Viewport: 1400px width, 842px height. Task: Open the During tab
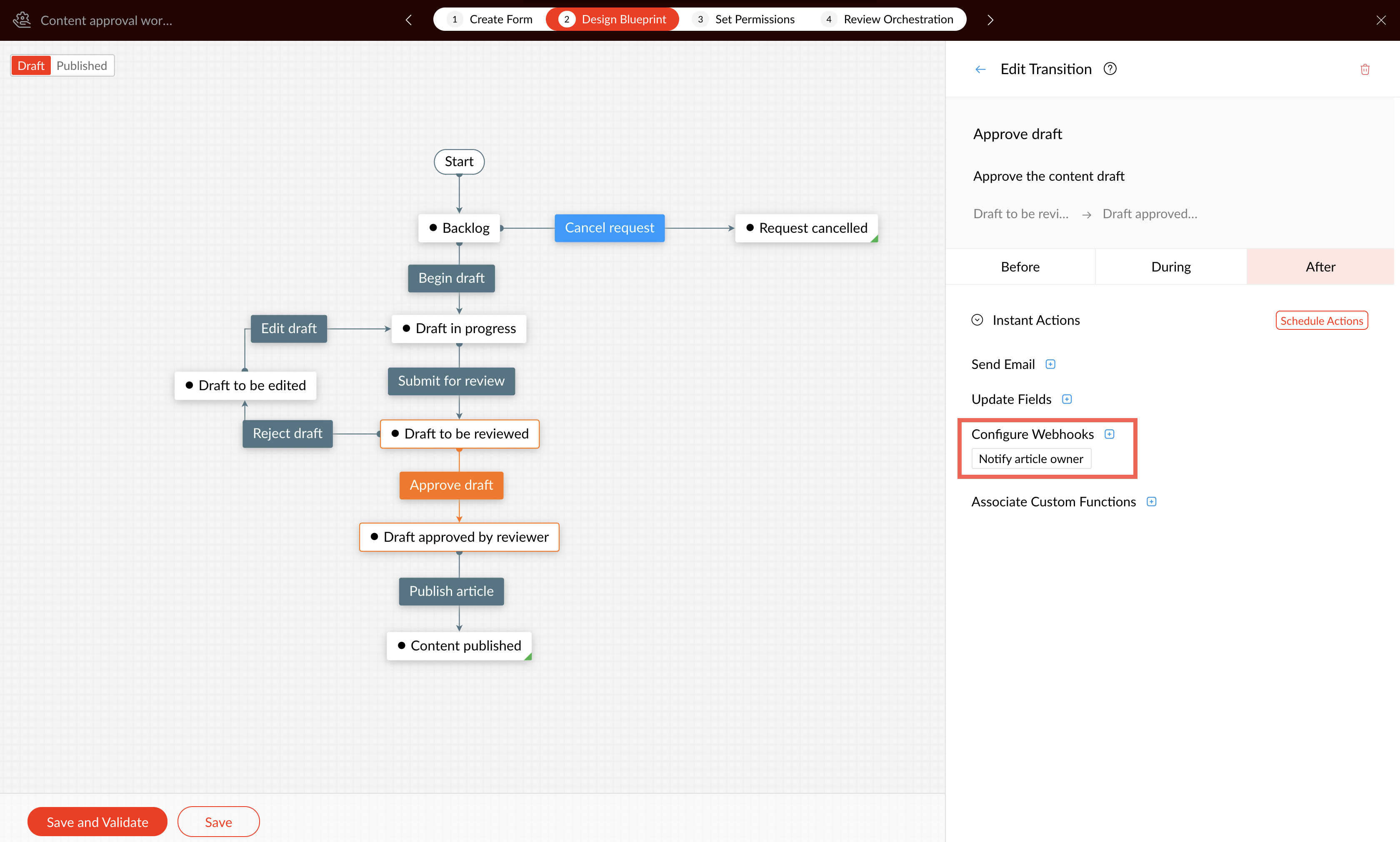(x=1171, y=267)
